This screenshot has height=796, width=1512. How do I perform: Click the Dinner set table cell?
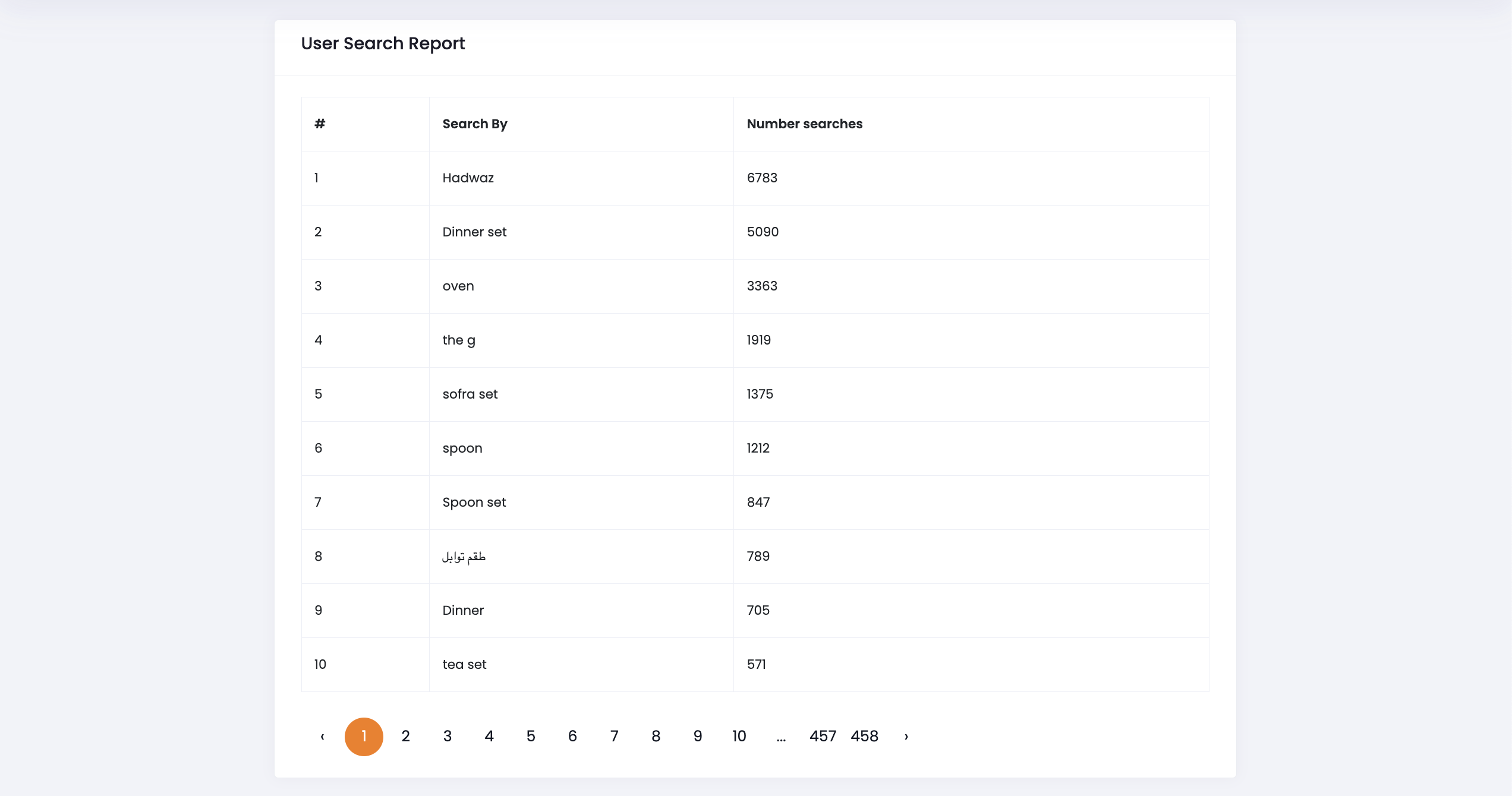tap(474, 232)
